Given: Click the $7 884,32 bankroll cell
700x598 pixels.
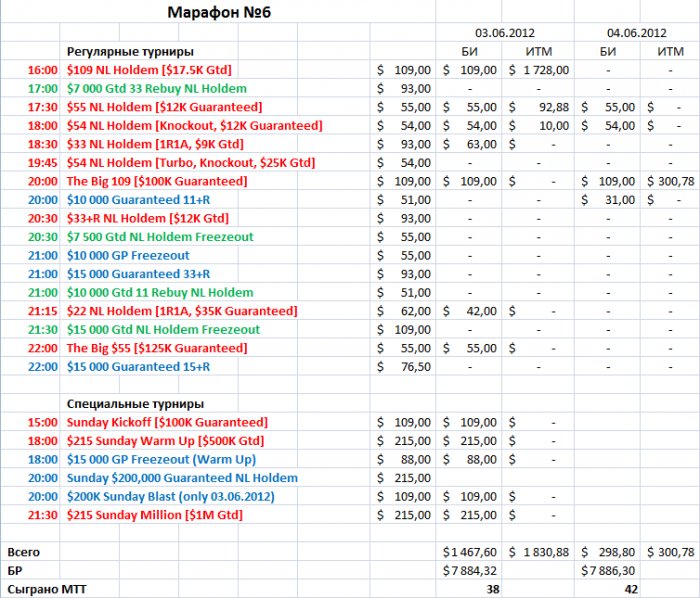Looking at the screenshot, I should pyautogui.click(x=470, y=571).
